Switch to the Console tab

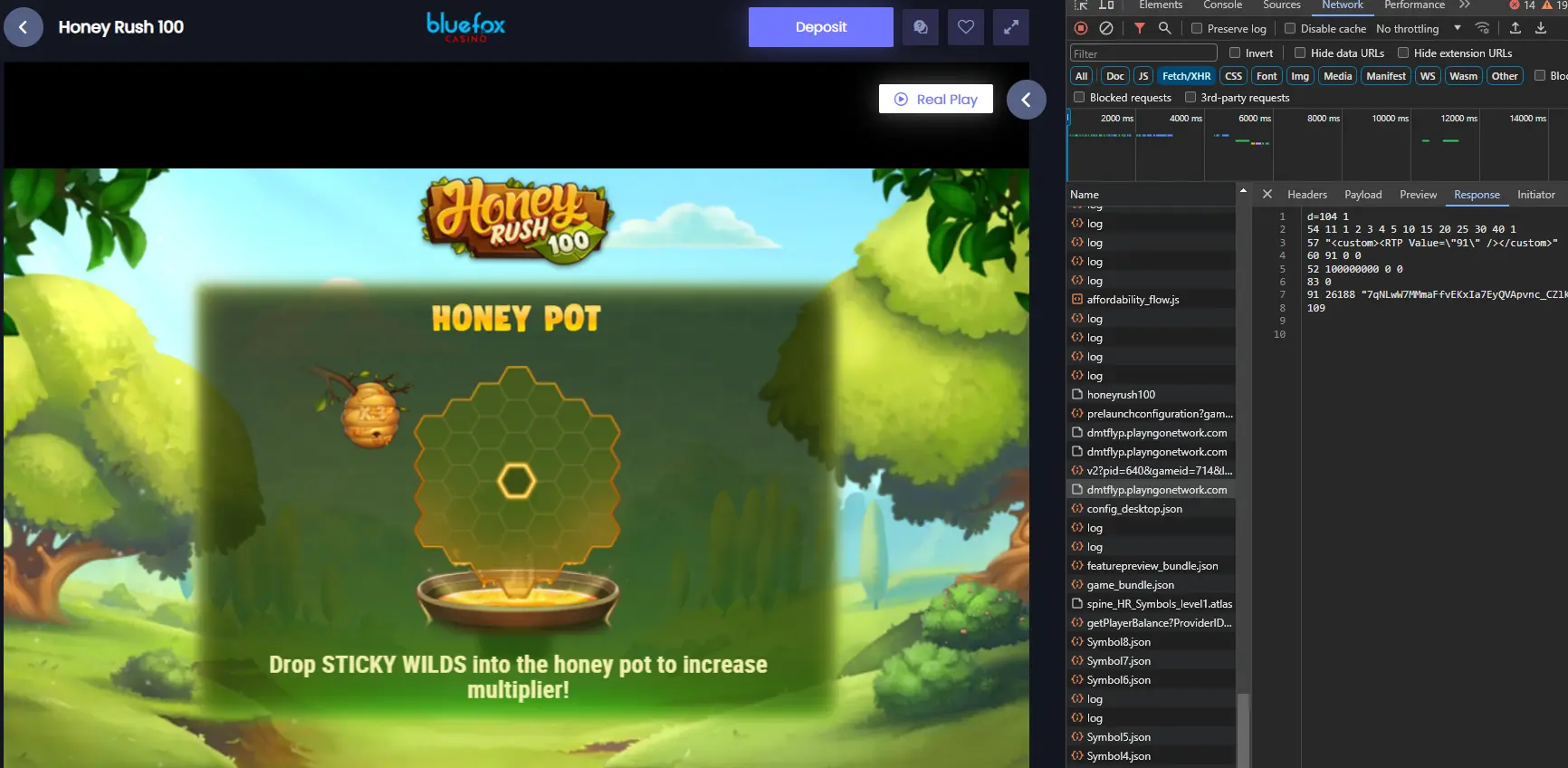[x=1222, y=5]
